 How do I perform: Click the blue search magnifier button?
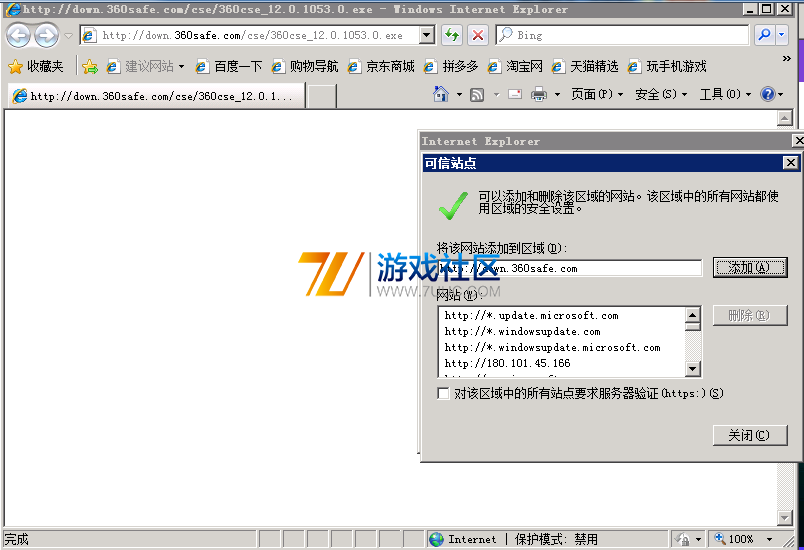pos(764,35)
